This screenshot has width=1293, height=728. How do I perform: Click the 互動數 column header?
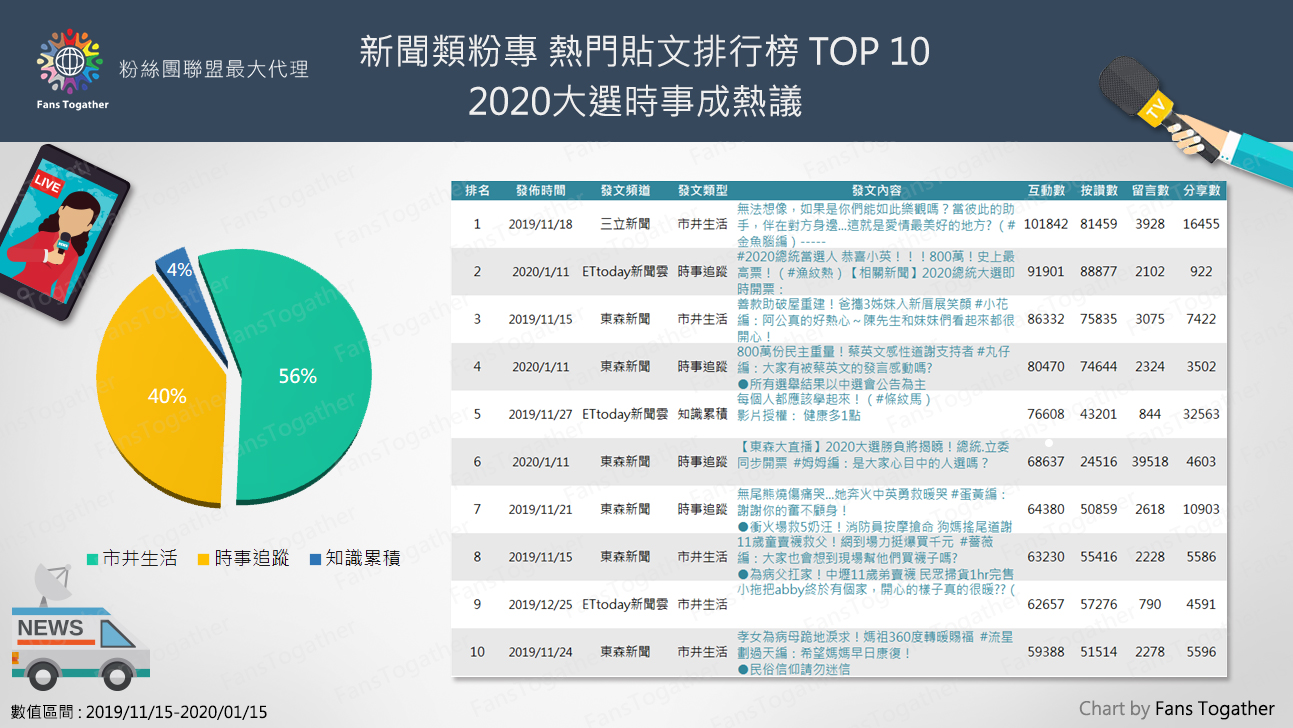(1046, 190)
